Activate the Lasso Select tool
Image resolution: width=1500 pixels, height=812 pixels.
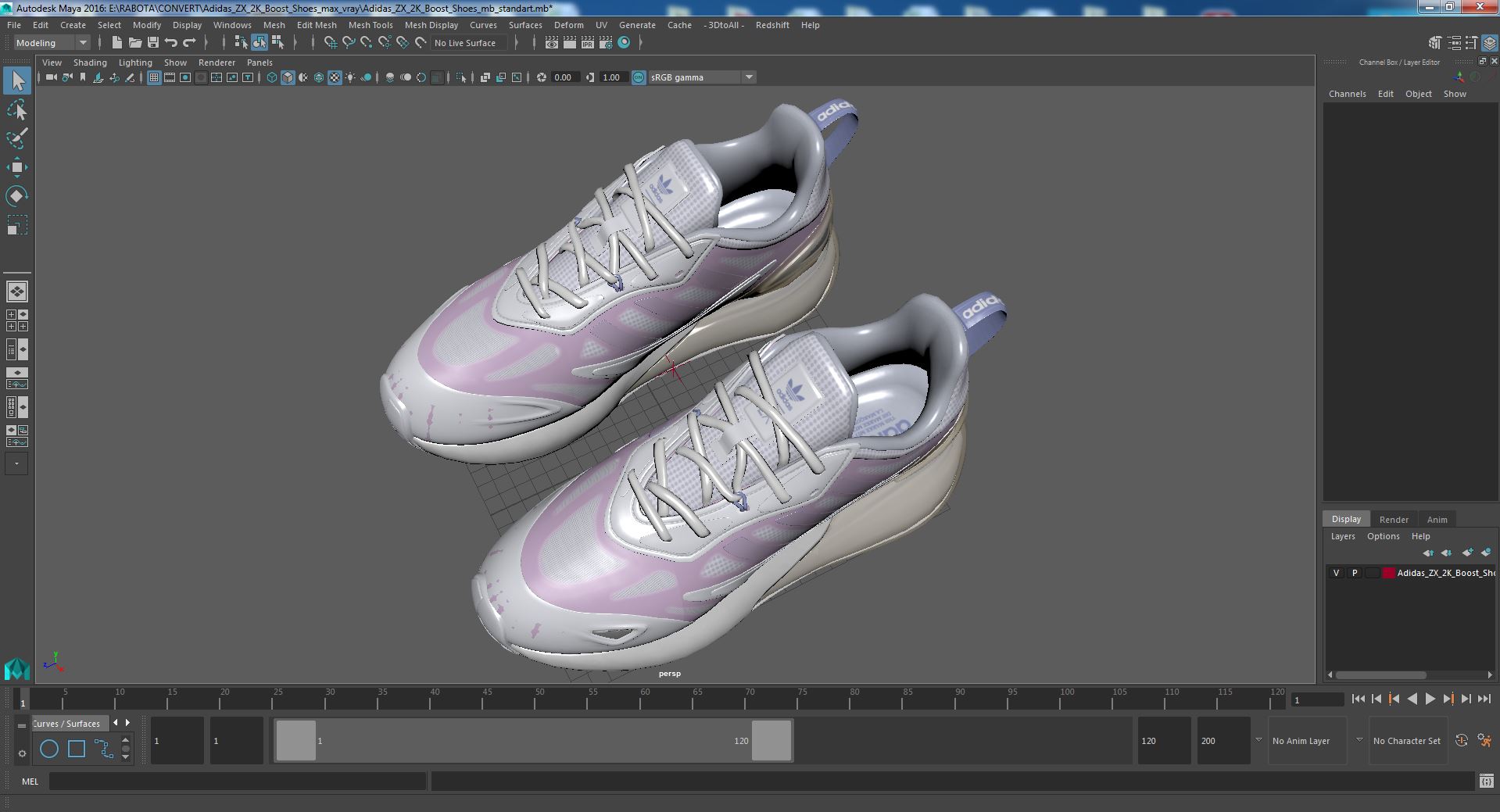pyautogui.click(x=17, y=110)
